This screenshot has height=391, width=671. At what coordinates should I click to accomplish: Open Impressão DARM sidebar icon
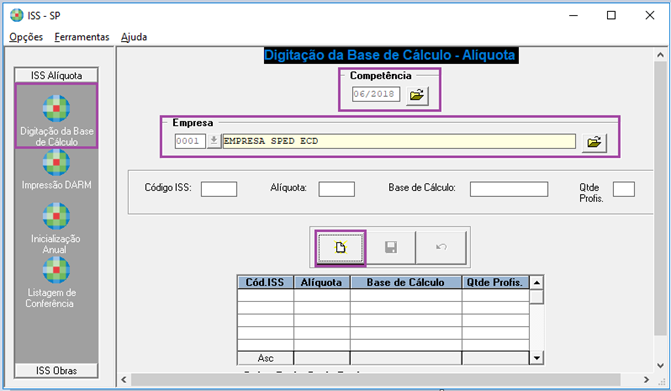pyautogui.click(x=56, y=162)
